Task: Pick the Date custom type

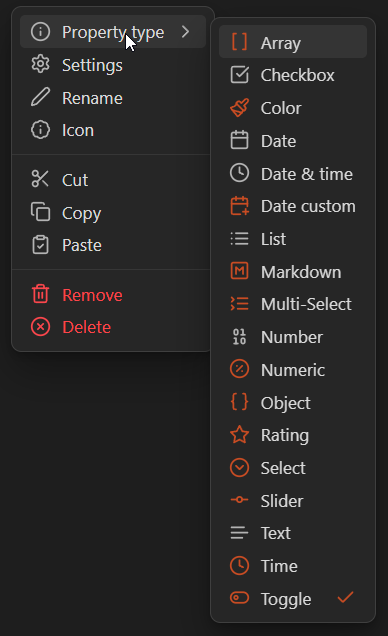Action: coord(293,206)
